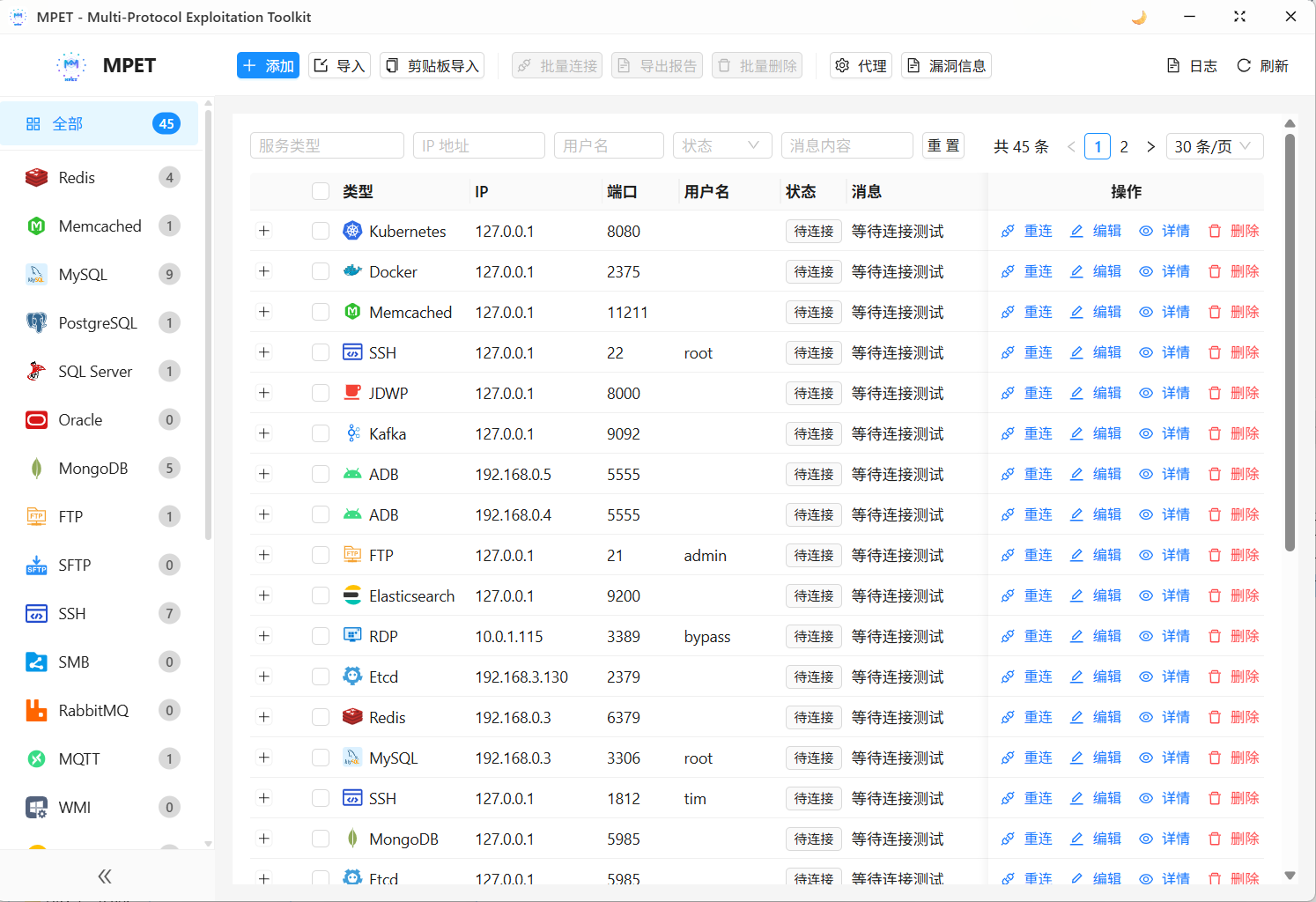Click the 重连 reconnect icon on Kubernetes row
1316x902 pixels.
tap(1007, 231)
